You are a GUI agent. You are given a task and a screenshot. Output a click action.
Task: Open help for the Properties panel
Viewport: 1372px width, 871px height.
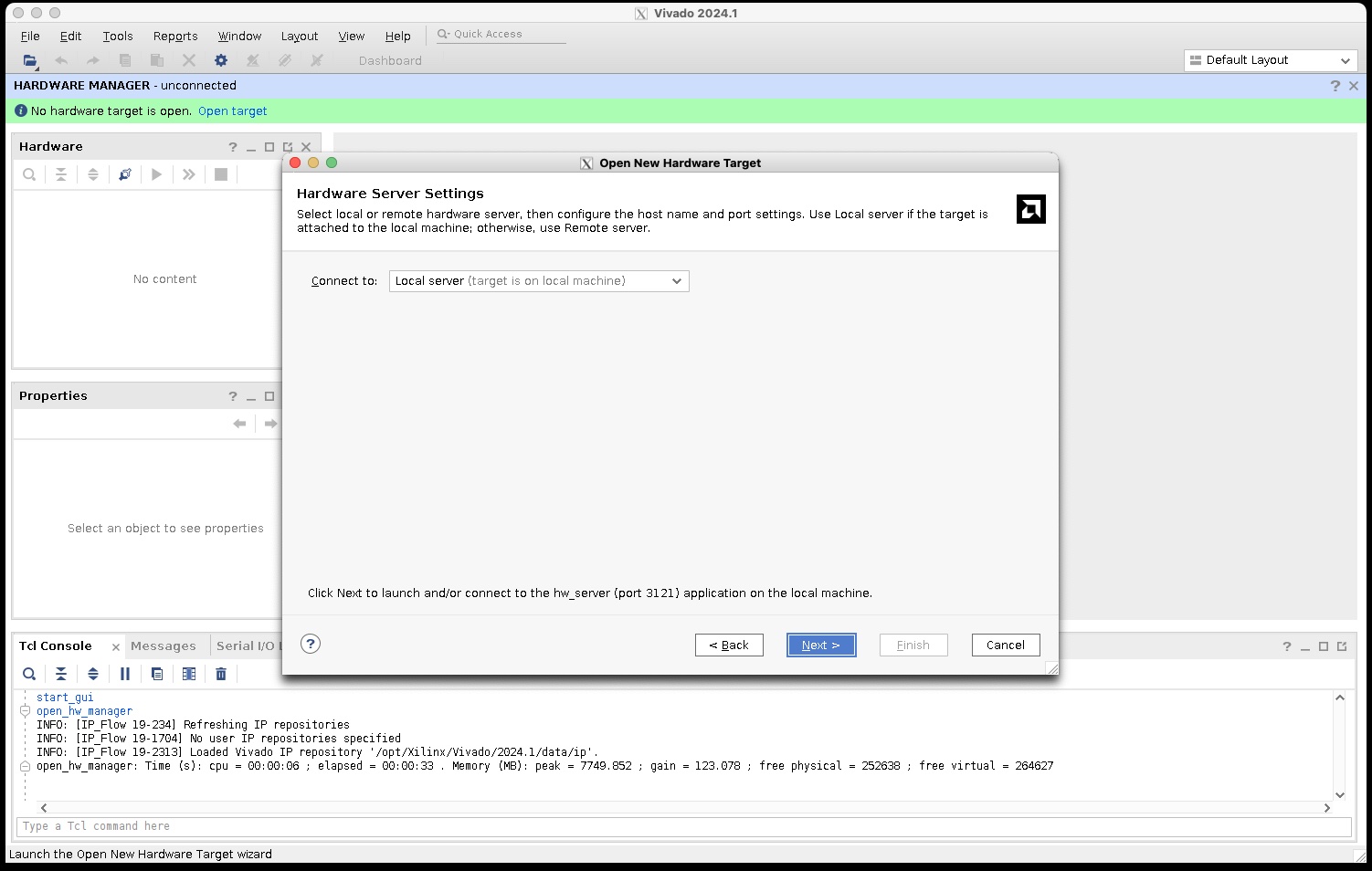(233, 396)
